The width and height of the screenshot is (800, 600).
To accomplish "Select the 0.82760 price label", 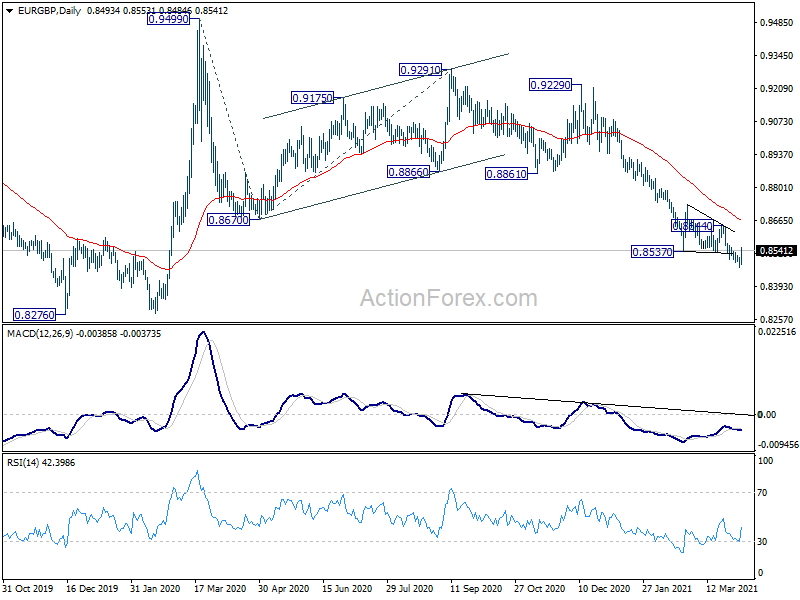I will coord(34,315).
